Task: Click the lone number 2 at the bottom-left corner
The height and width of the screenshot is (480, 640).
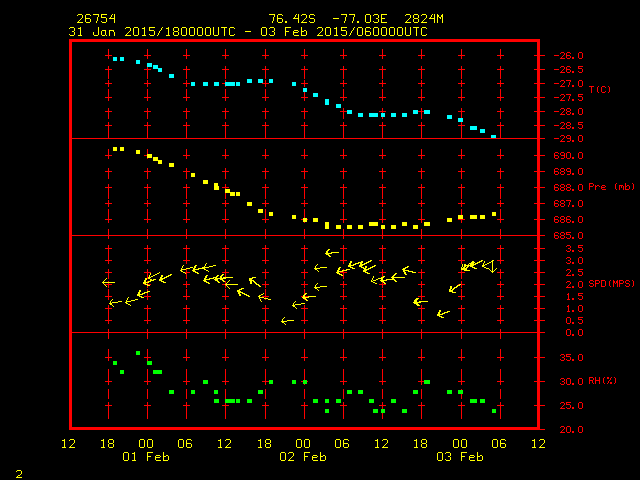Action: tap(19, 474)
